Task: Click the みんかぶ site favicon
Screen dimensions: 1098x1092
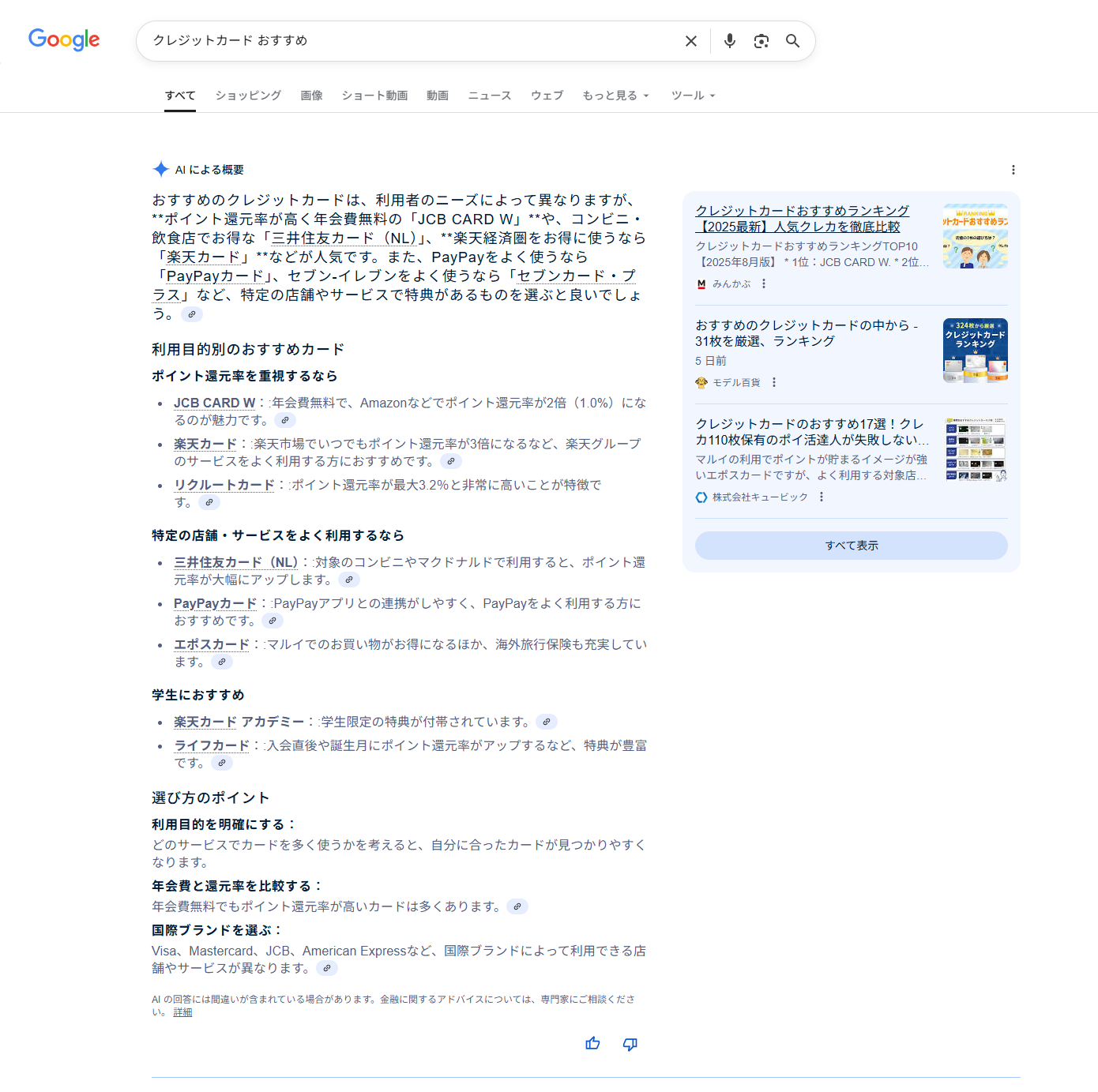Action: point(701,283)
